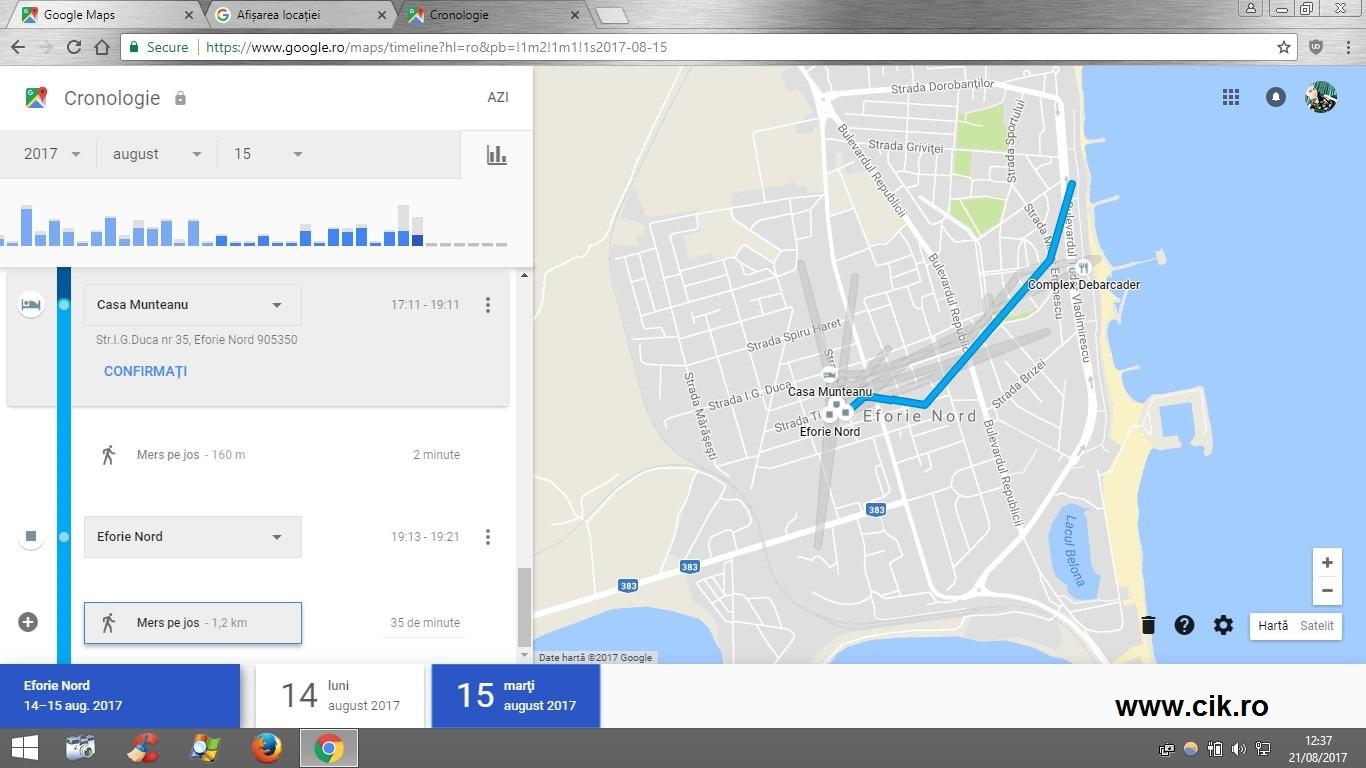Open timeline settings gear
This screenshot has height=768, width=1366.
1223,625
